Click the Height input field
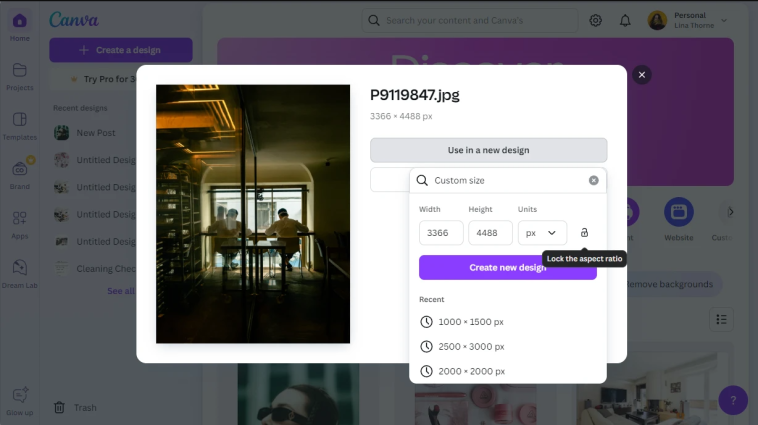Image resolution: width=758 pixels, height=425 pixels. point(490,233)
